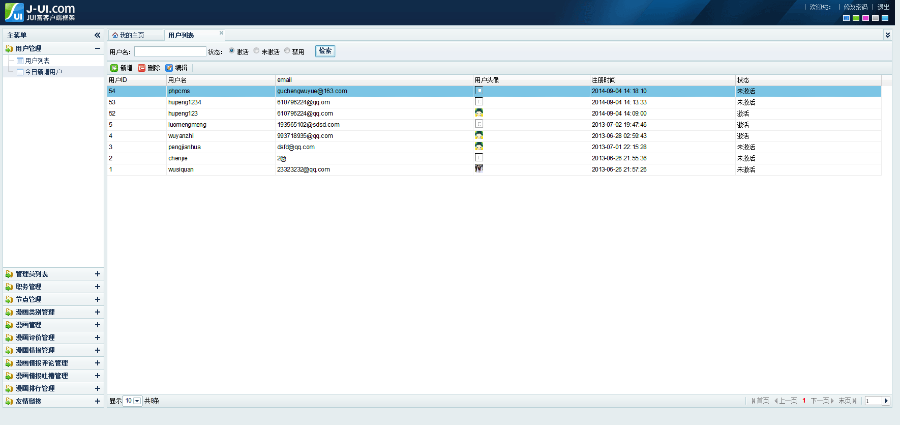The image size is (900, 425).
Task: Open the tab list double-chevron at right
Action: tap(888, 35)
